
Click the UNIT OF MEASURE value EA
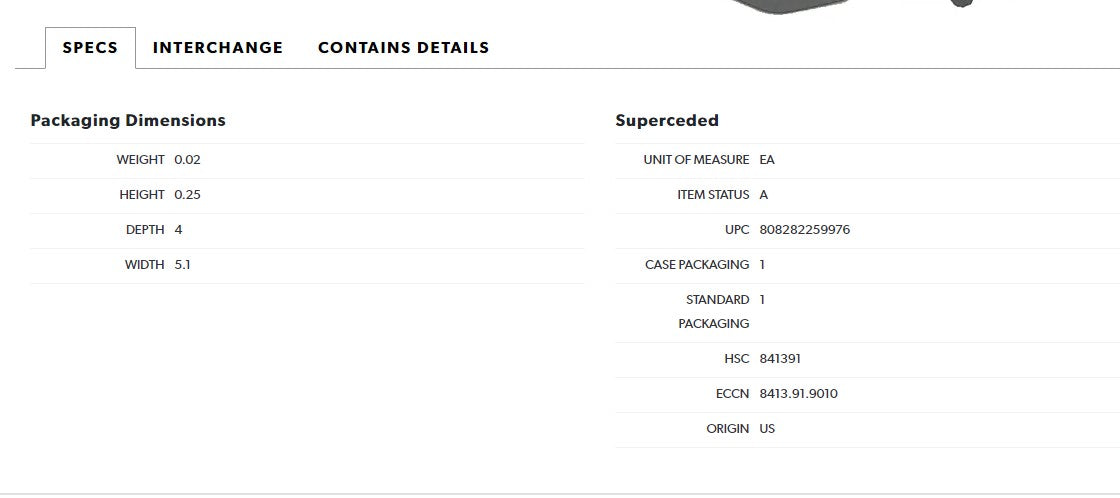point(768,160)
